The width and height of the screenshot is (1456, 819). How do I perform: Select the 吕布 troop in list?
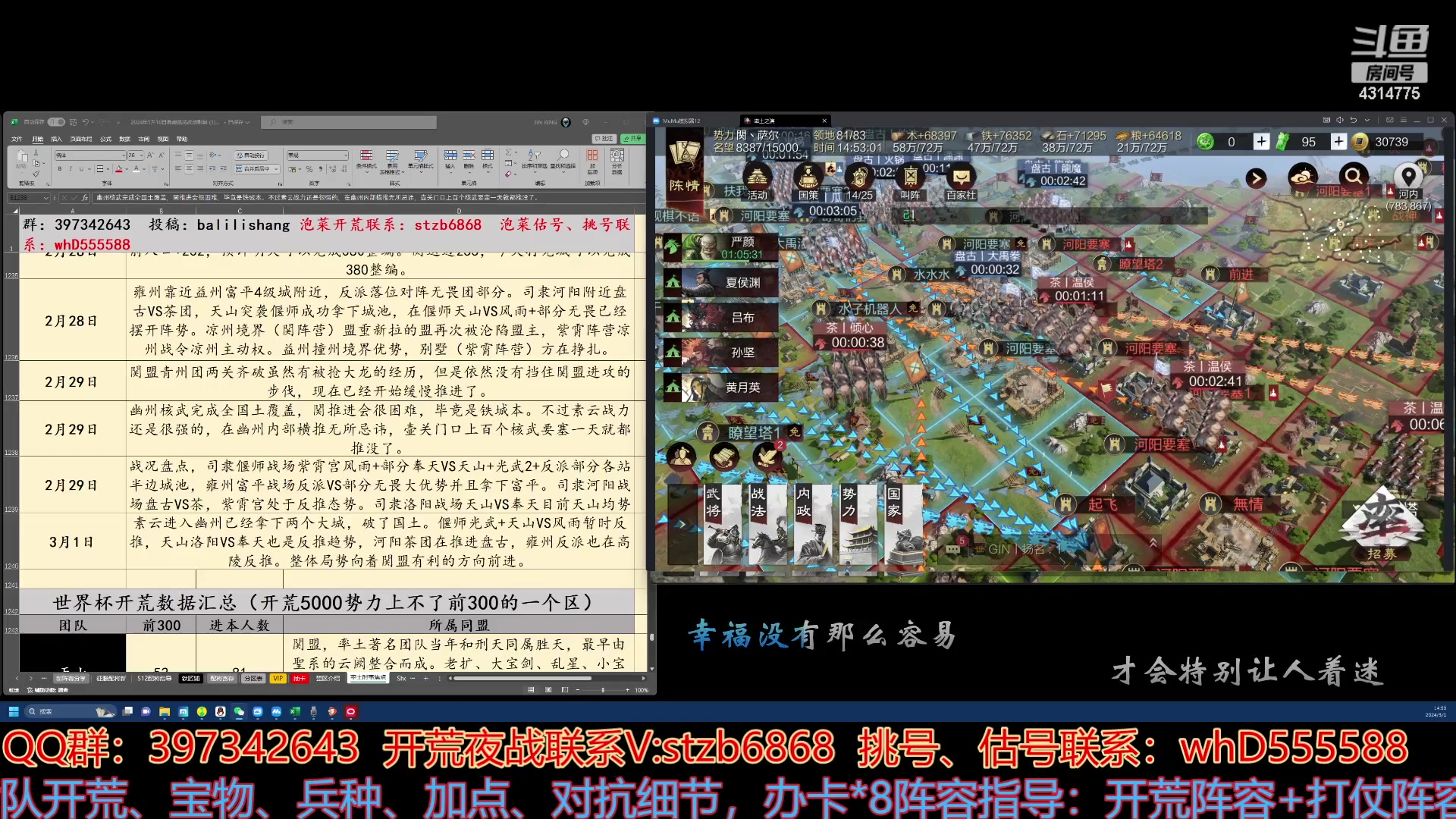click(x=721, y=317)
